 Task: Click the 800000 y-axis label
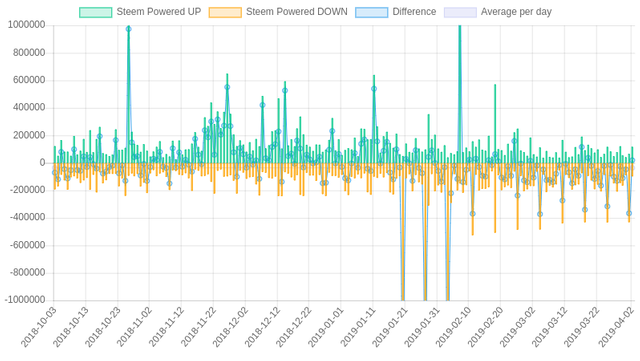tap(29, 53)
